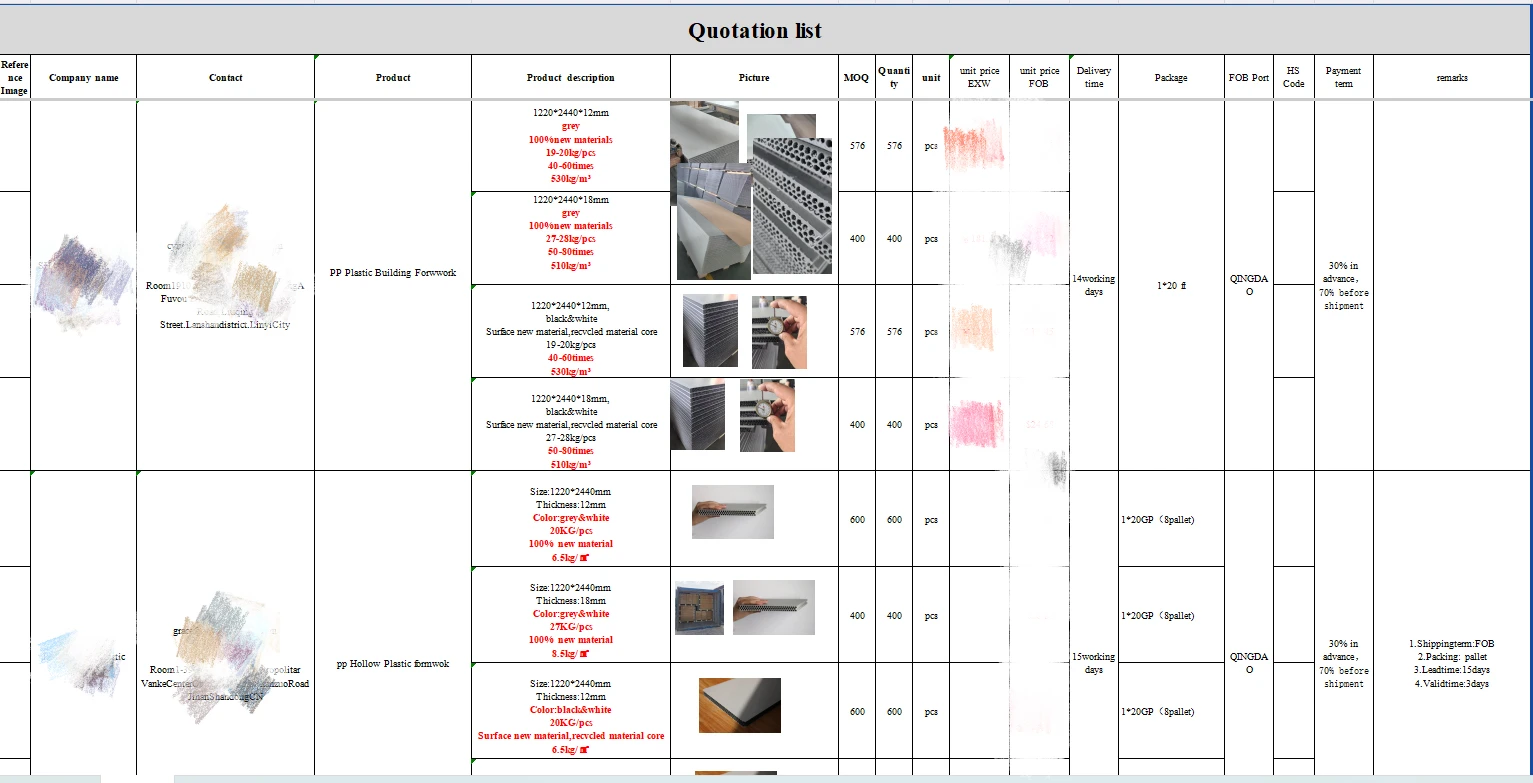Click the container loading photo thumbnail
The width and height of the screenshot is (1533, 783).
pyautogui.click(x=699, y=607)
